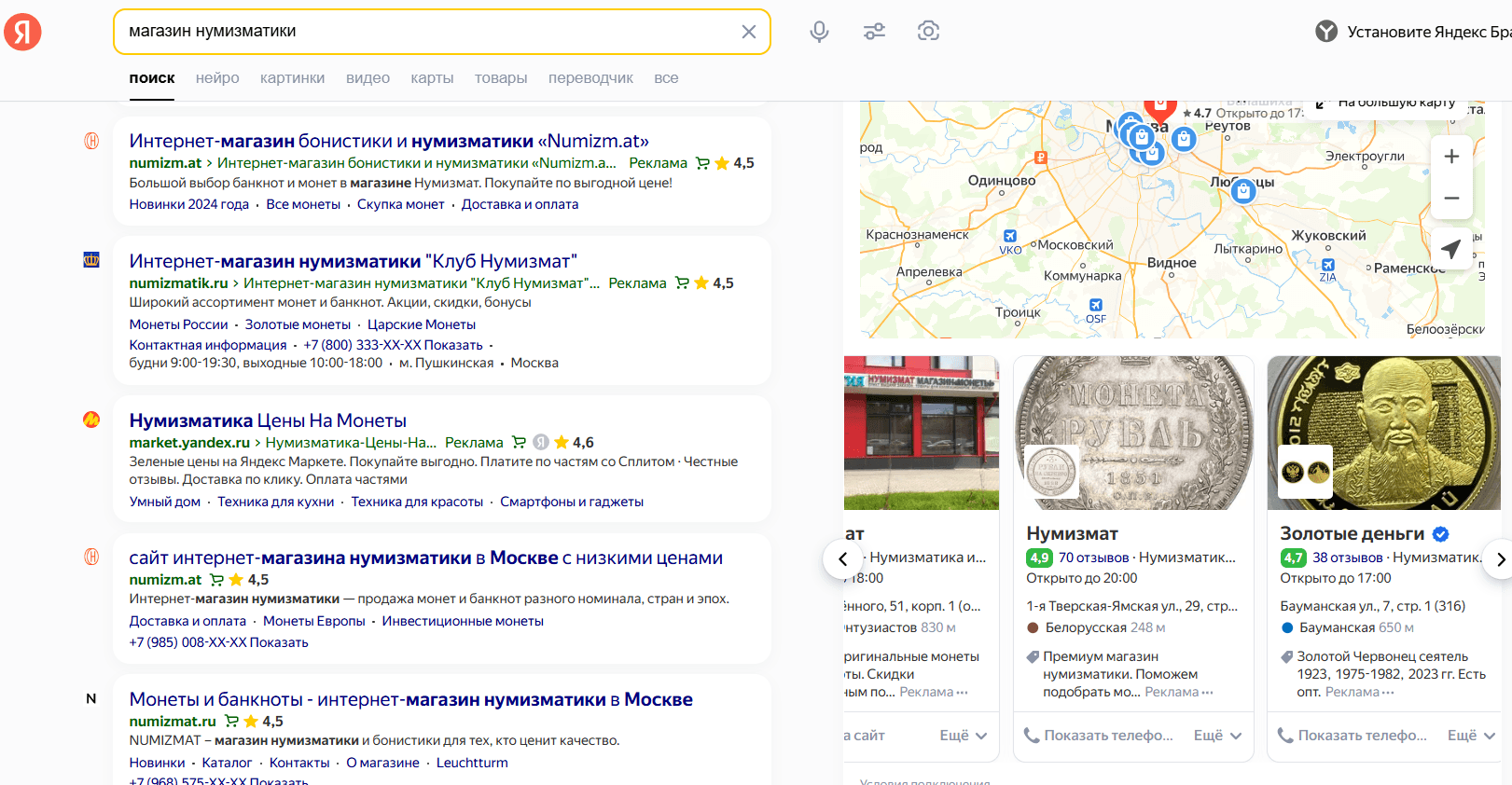Click the Yandex Browser install icon
1512x785 pixels.
click(1326, 32)
